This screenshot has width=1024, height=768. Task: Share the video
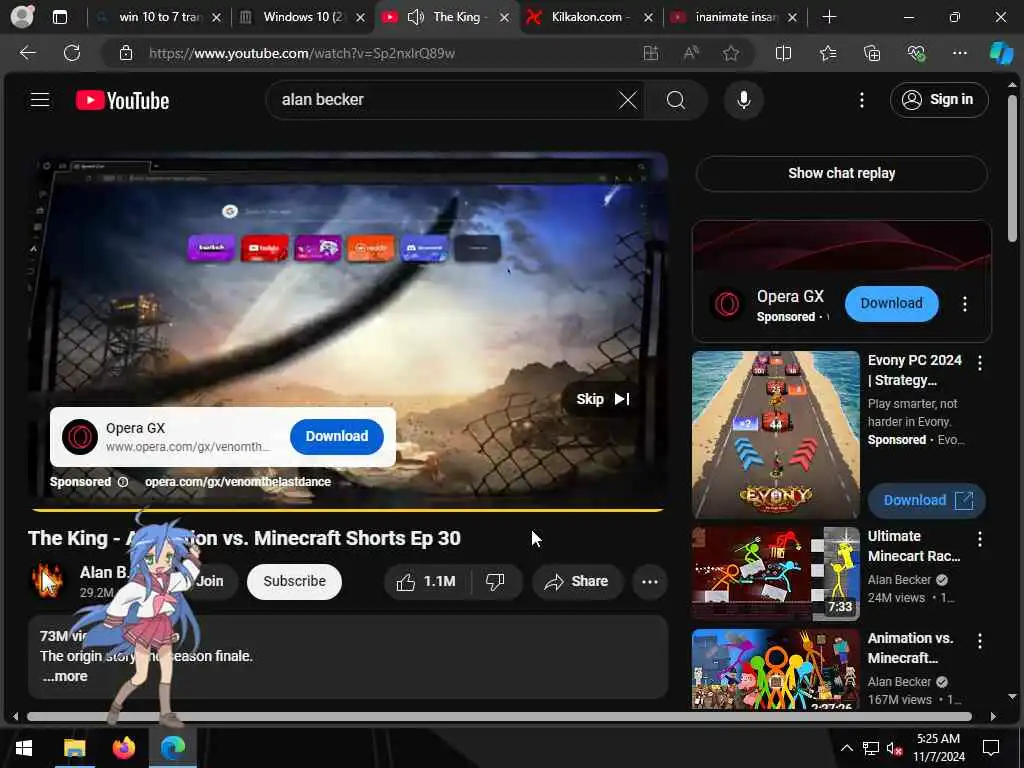tap(577, 582)
